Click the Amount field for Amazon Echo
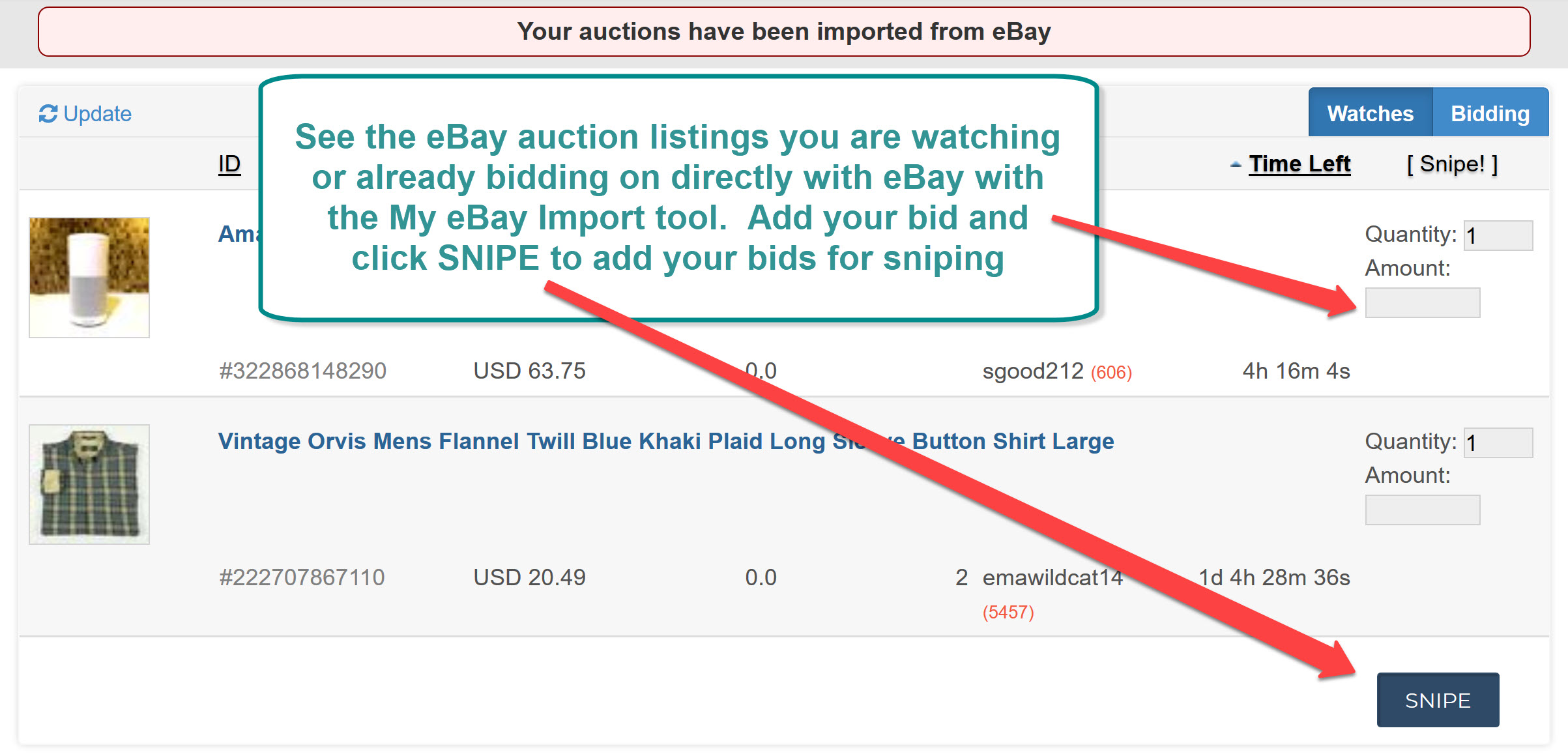Screen dimensions: 1568x754 coord(1422,302)
